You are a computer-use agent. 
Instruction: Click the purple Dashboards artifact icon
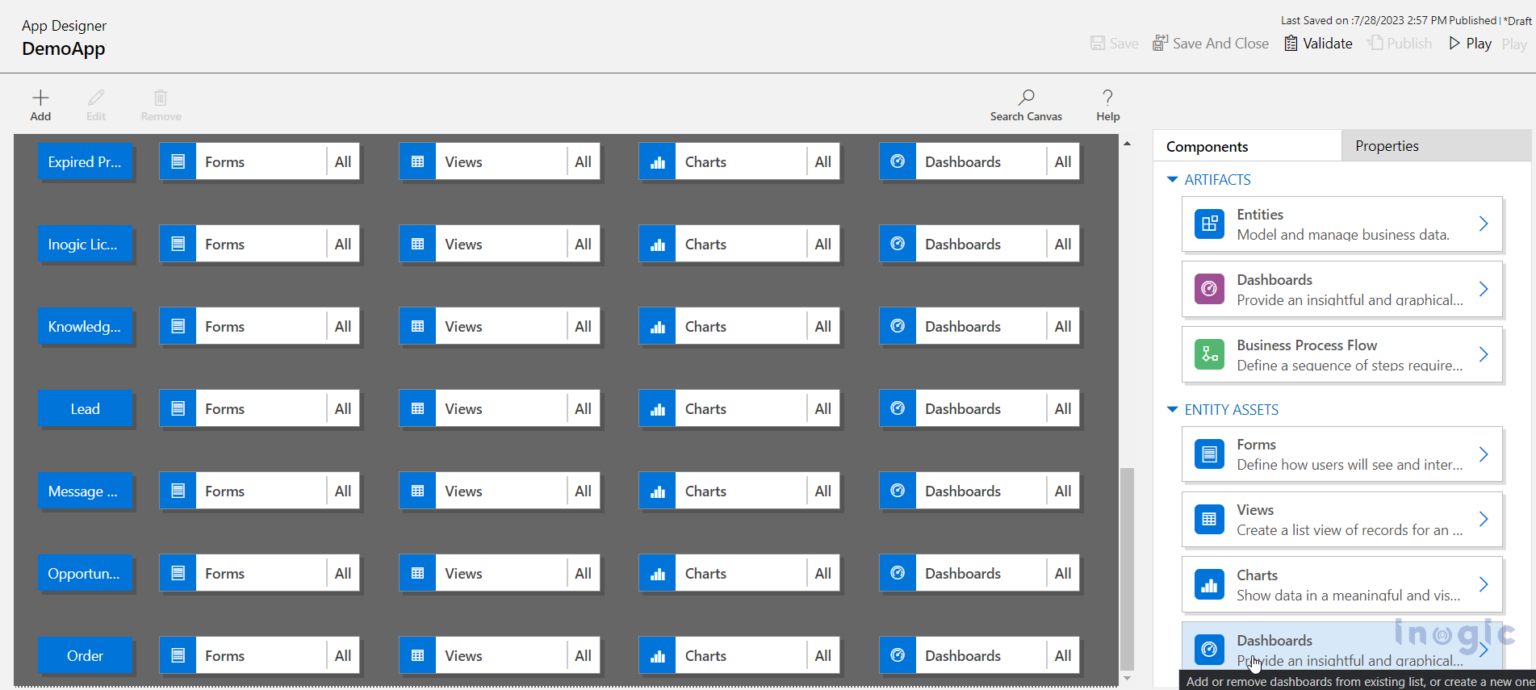pyautogui.click(x=1209, y=289)
